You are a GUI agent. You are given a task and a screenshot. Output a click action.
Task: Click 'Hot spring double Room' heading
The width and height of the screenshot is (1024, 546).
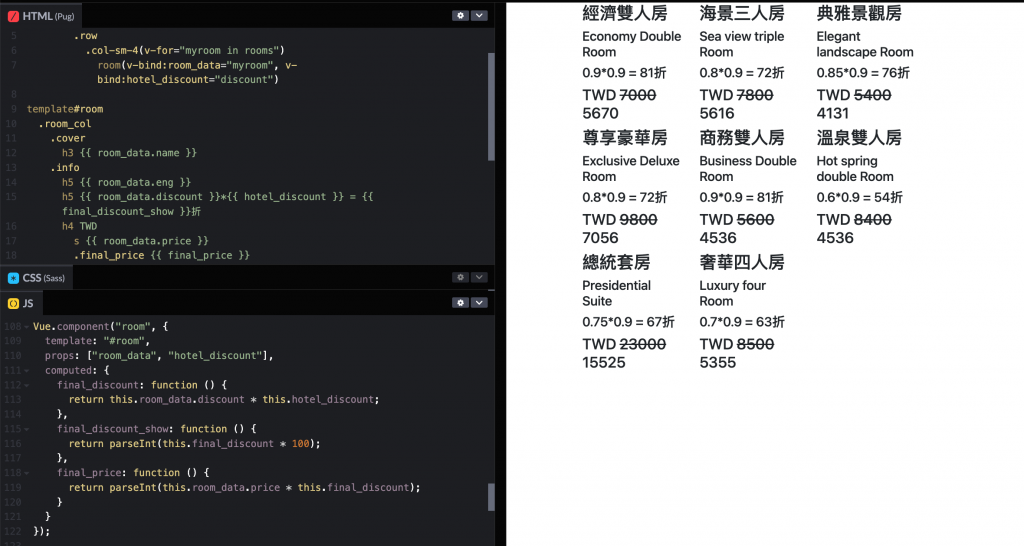coord(855,169)
